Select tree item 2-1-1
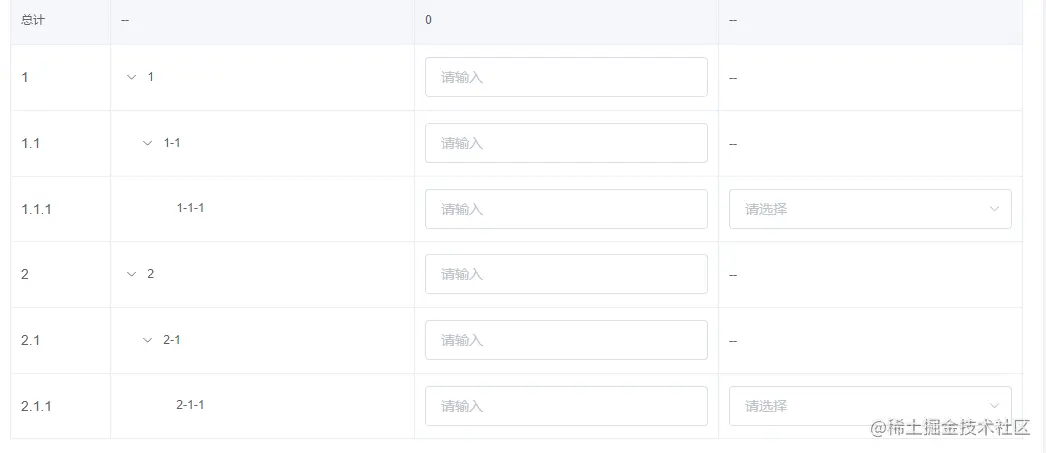The height and width of the screenshot is (453, 1046). tap(190, 405)
